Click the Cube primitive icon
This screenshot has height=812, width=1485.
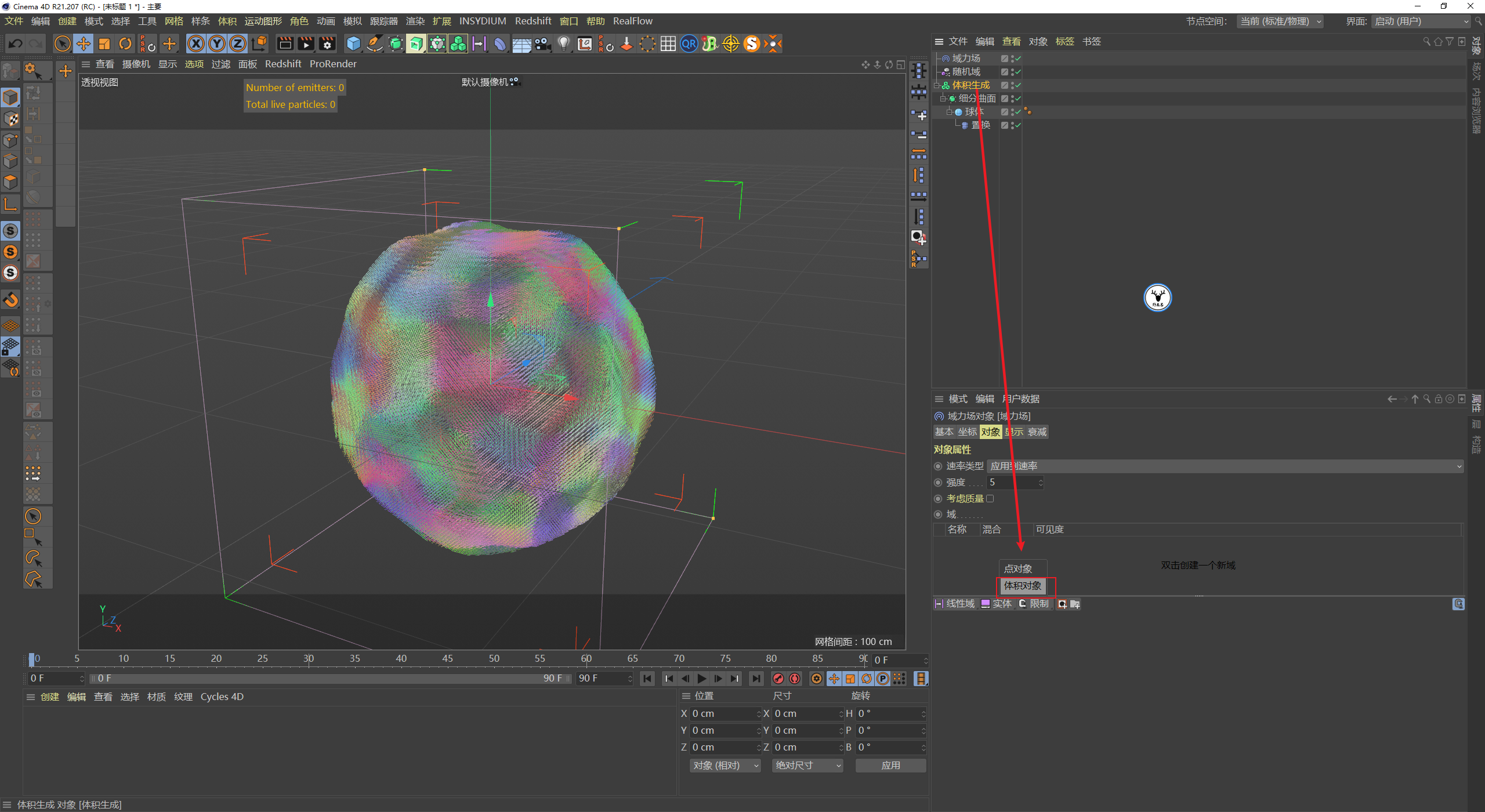point(353,44)
